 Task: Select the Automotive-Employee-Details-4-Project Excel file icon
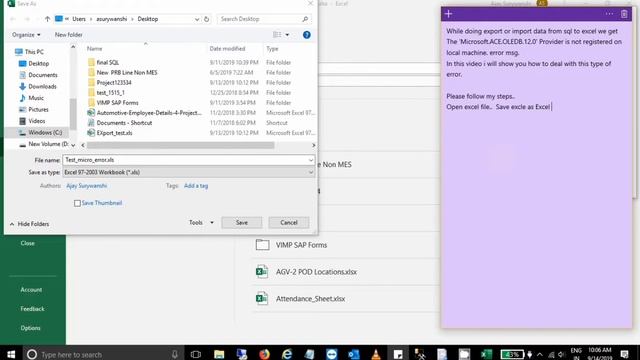pyautogui.click(x=91, y=113)
